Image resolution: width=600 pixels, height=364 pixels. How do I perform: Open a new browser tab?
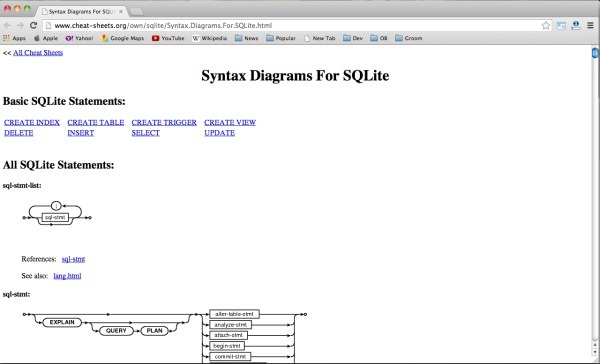[x=136, y=12]
